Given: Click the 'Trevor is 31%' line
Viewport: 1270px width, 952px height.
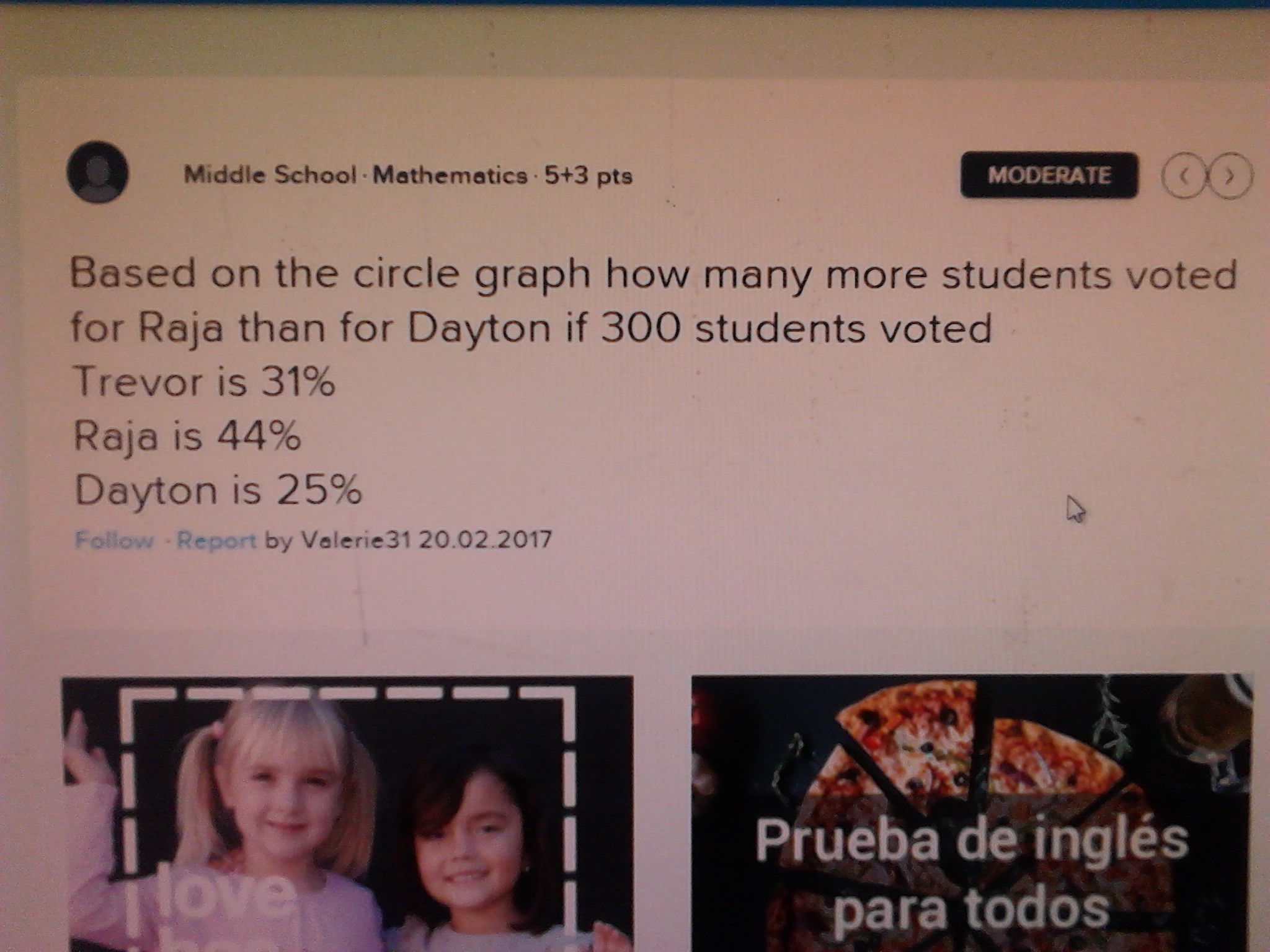Looking at the screenshot, I should [x=205, y=381].
